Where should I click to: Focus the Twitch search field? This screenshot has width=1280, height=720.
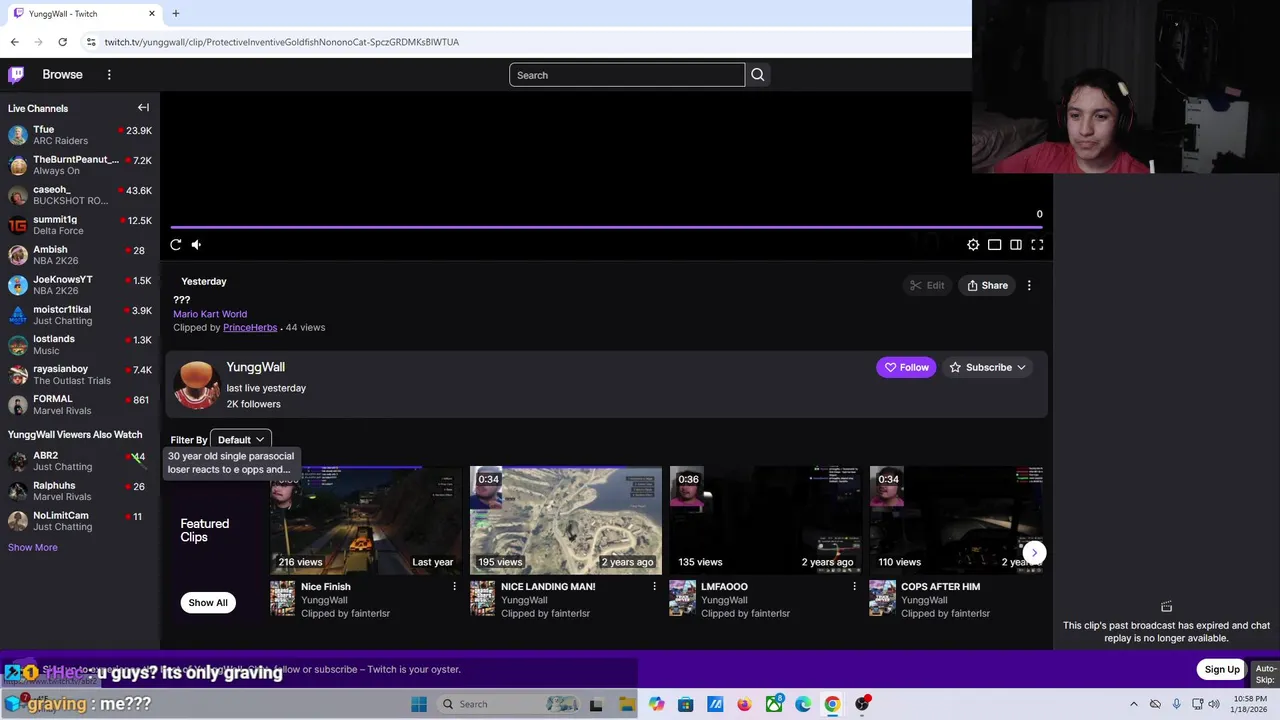click(x=627, y=75)
